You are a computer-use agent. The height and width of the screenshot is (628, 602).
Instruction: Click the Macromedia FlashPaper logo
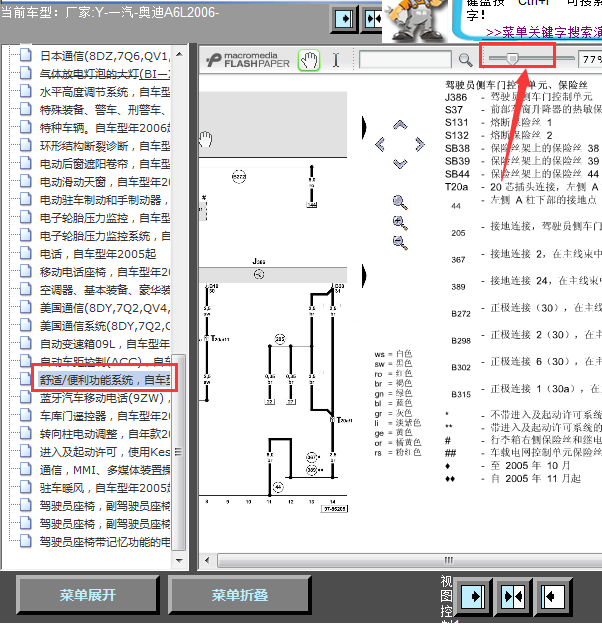pyautogui.click(x=248, y=60)
